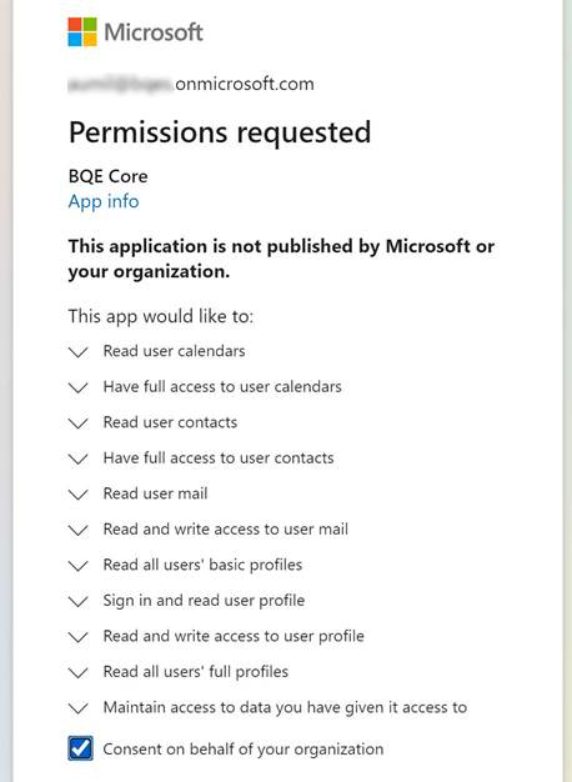572x782 pixels.
Task: Expand the Read user mail chevron
Action: [78, 495]
